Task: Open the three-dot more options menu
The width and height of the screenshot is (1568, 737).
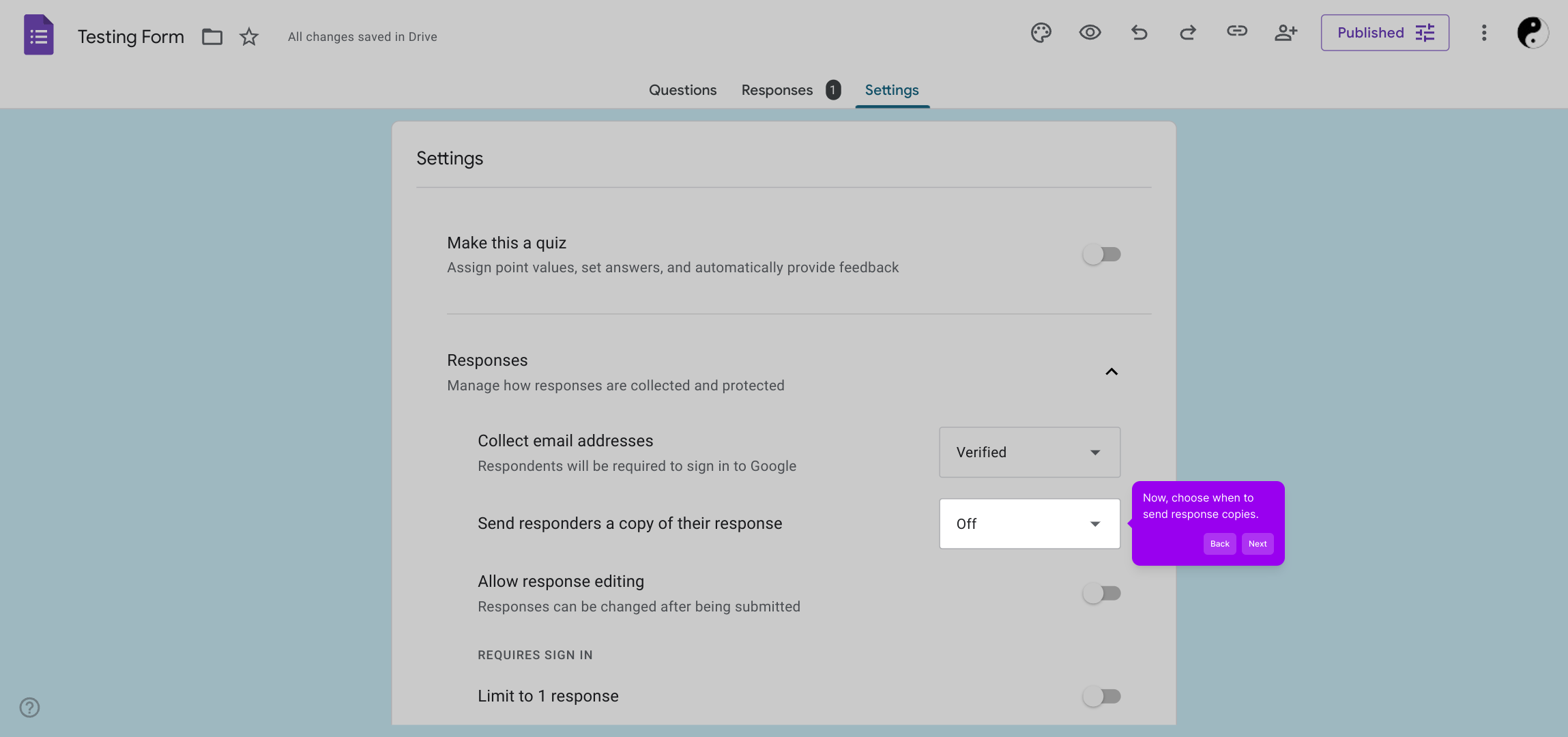Action: [x=1483, y=33]
